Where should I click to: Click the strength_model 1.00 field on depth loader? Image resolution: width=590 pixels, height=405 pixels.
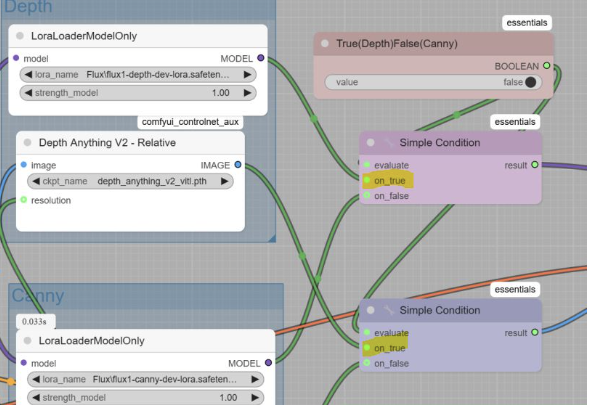coord(138,93)
